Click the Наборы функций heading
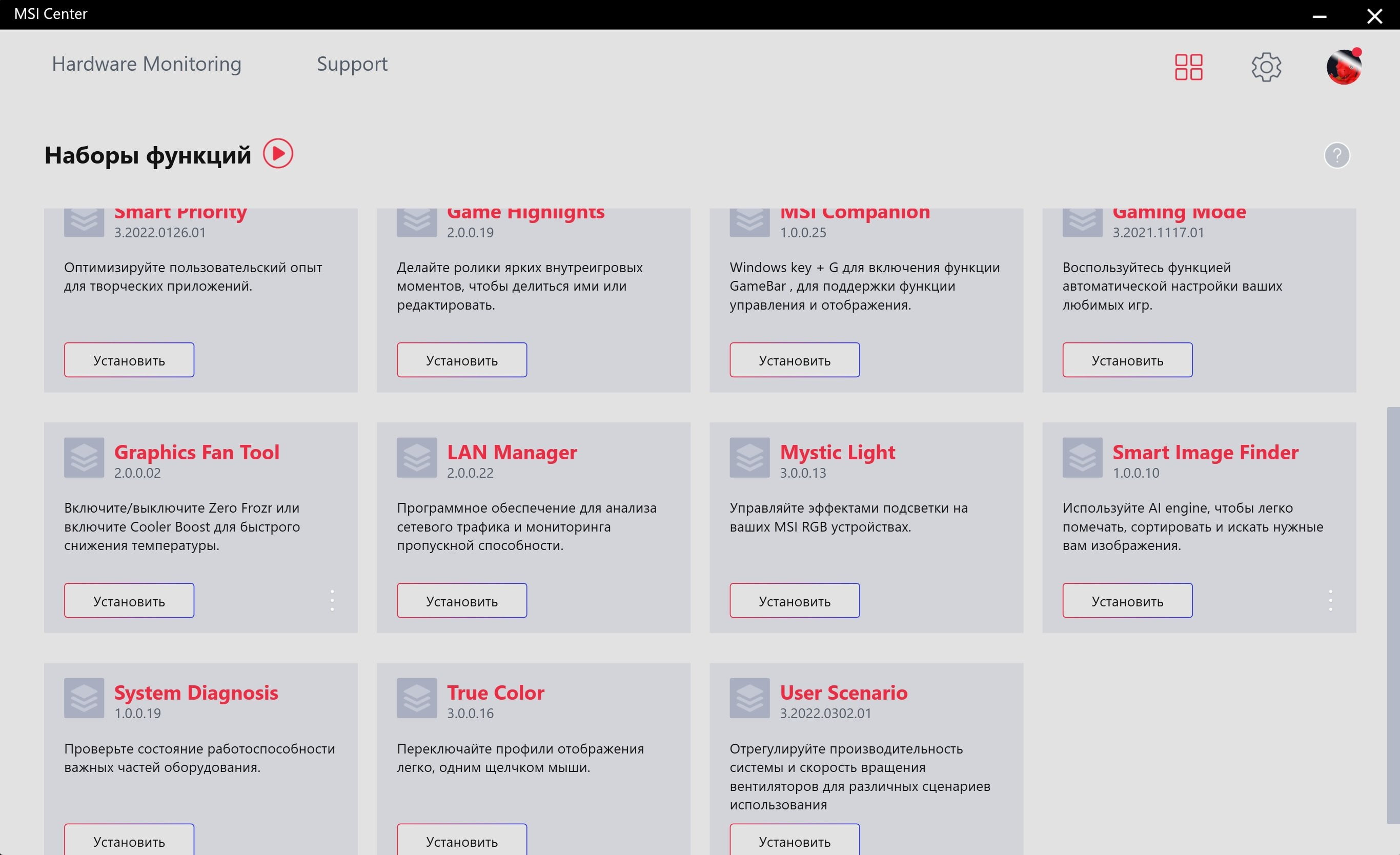Screen dimensions: 1400x855 click(148, 155)
